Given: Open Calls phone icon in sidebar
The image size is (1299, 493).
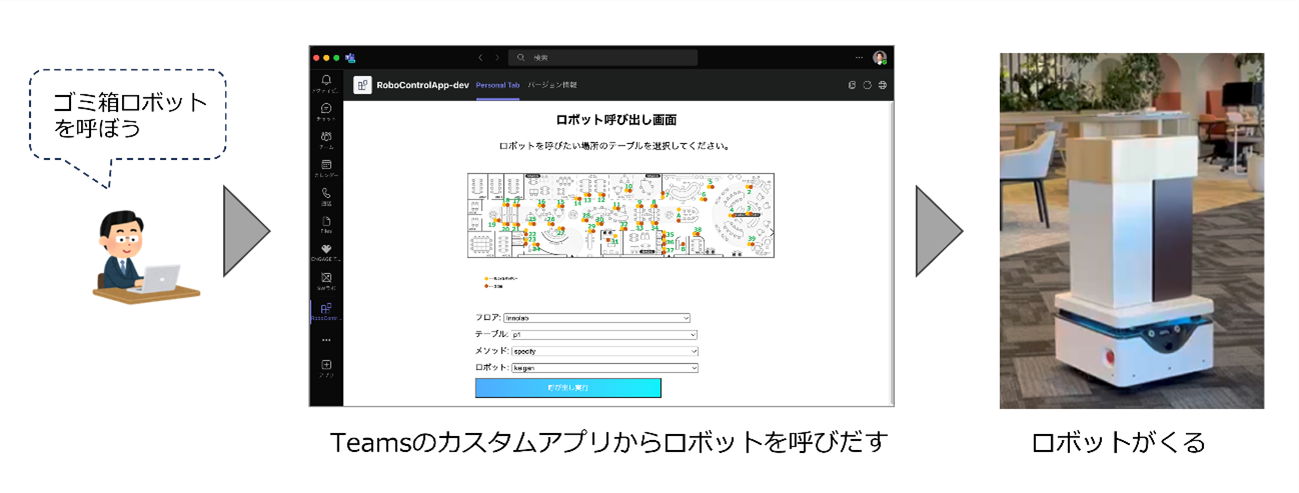Looking at the screenshot, I should pos(326,194).
